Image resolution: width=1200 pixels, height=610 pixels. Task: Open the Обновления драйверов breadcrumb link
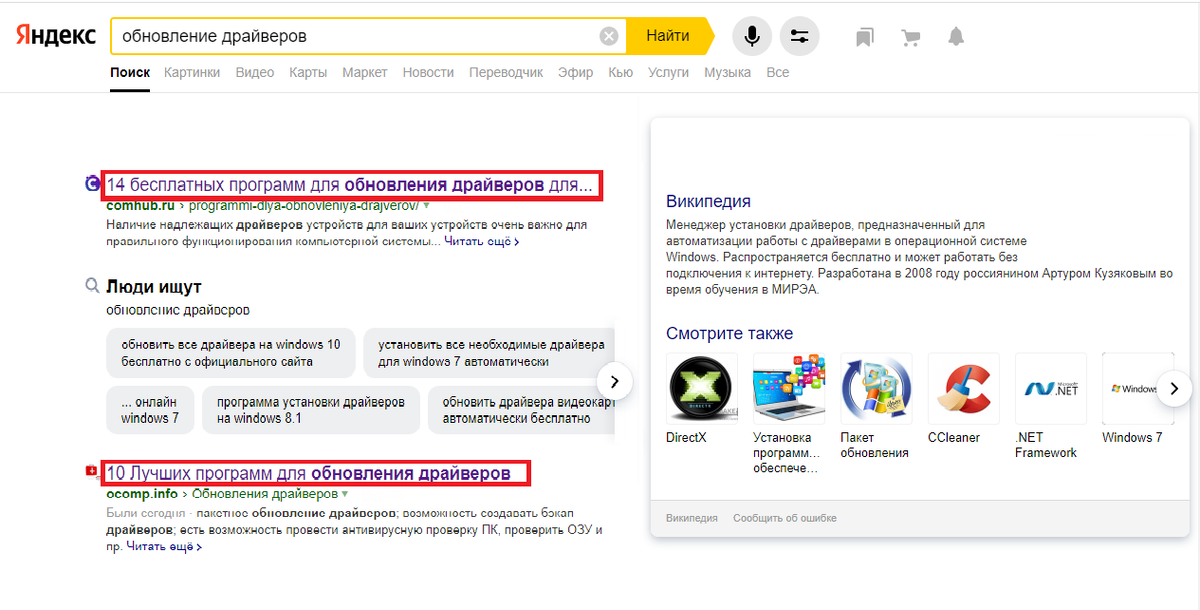(265, 494)
